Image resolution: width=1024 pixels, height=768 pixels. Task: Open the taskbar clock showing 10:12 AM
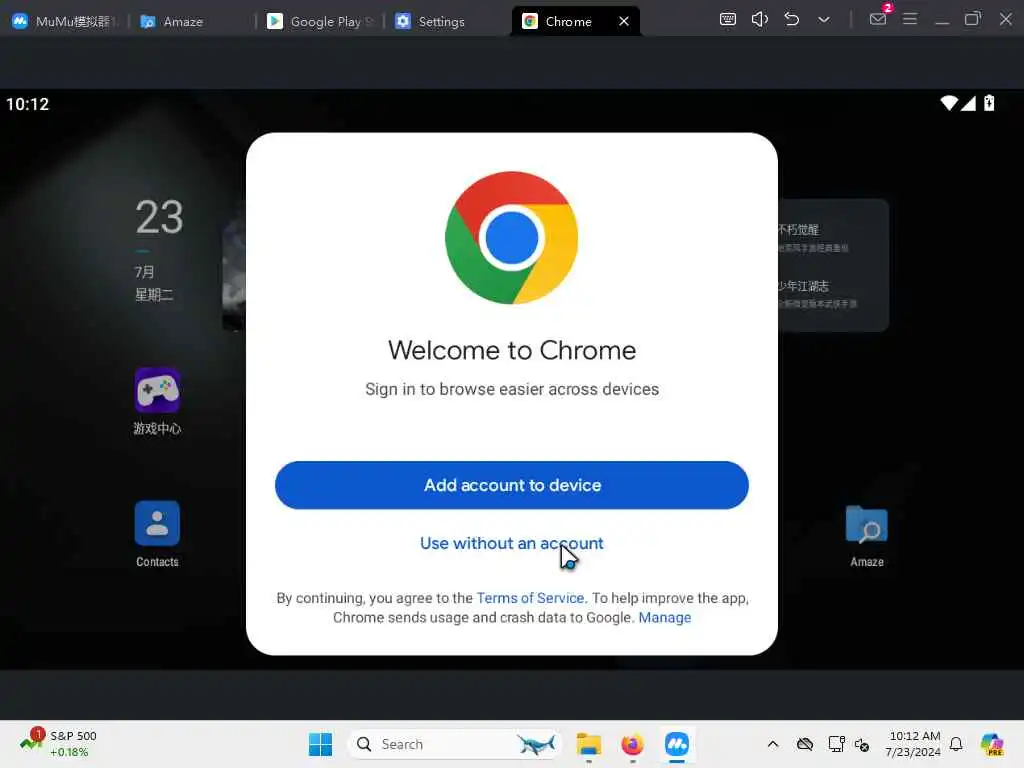pos(913,744)
